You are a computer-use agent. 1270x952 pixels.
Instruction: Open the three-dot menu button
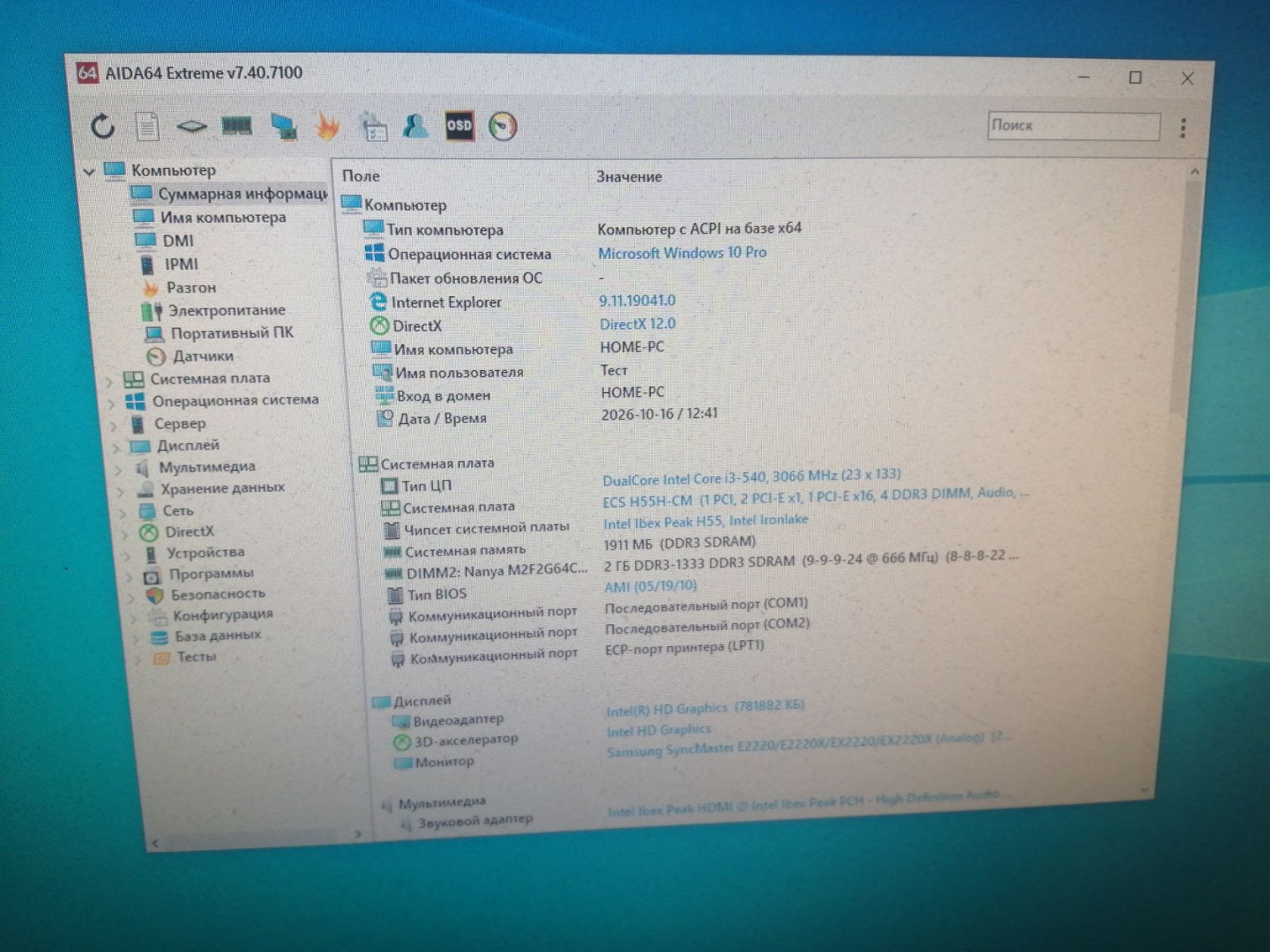(1183, 128)
